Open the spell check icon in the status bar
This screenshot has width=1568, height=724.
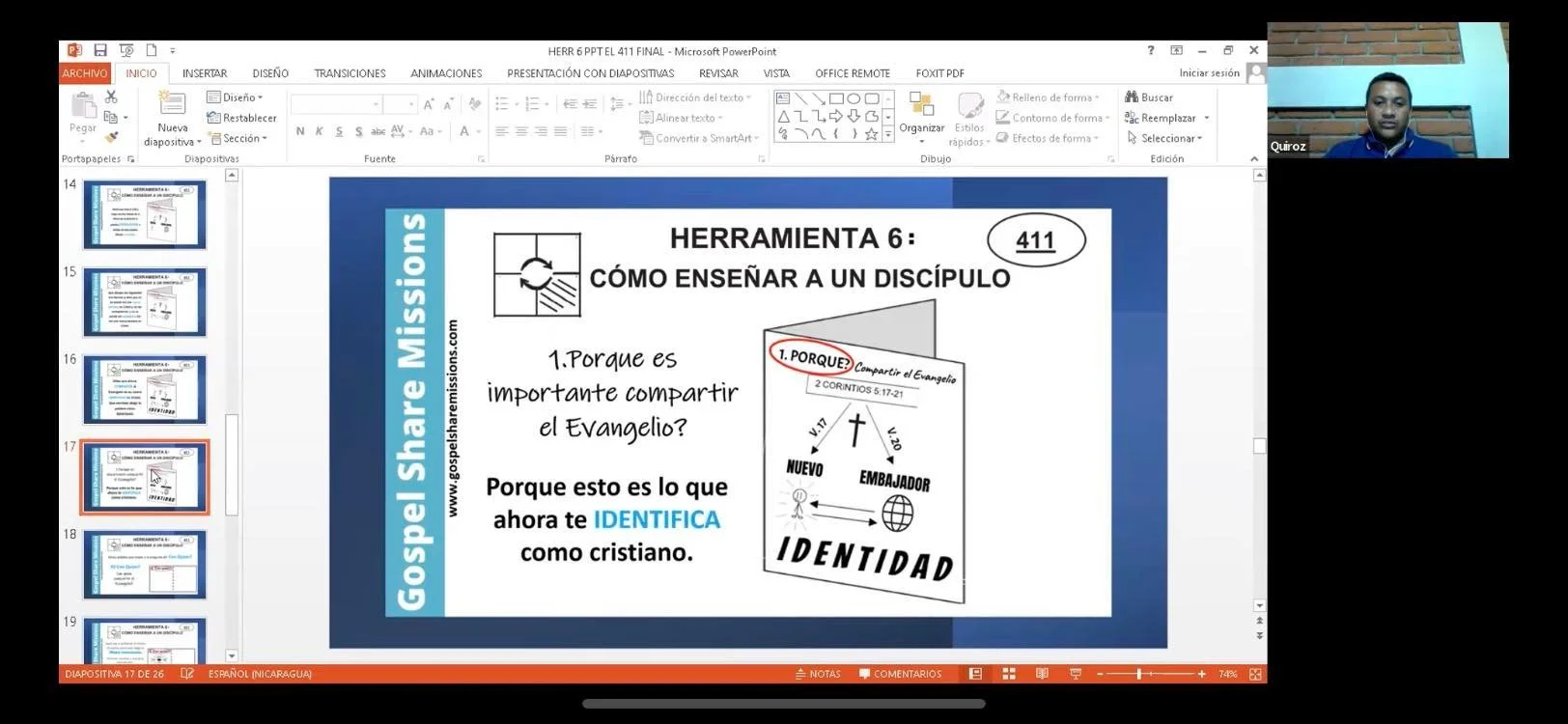[187, 674]
